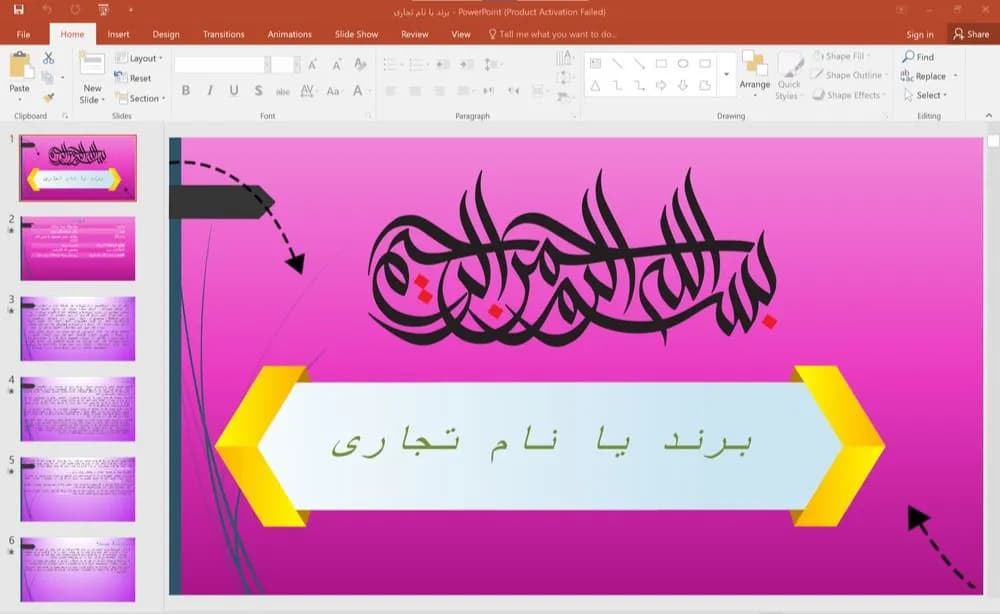Start presentation from beginning icon
The height and width of the screenshot is (614, 1000).
coord(103,10)
